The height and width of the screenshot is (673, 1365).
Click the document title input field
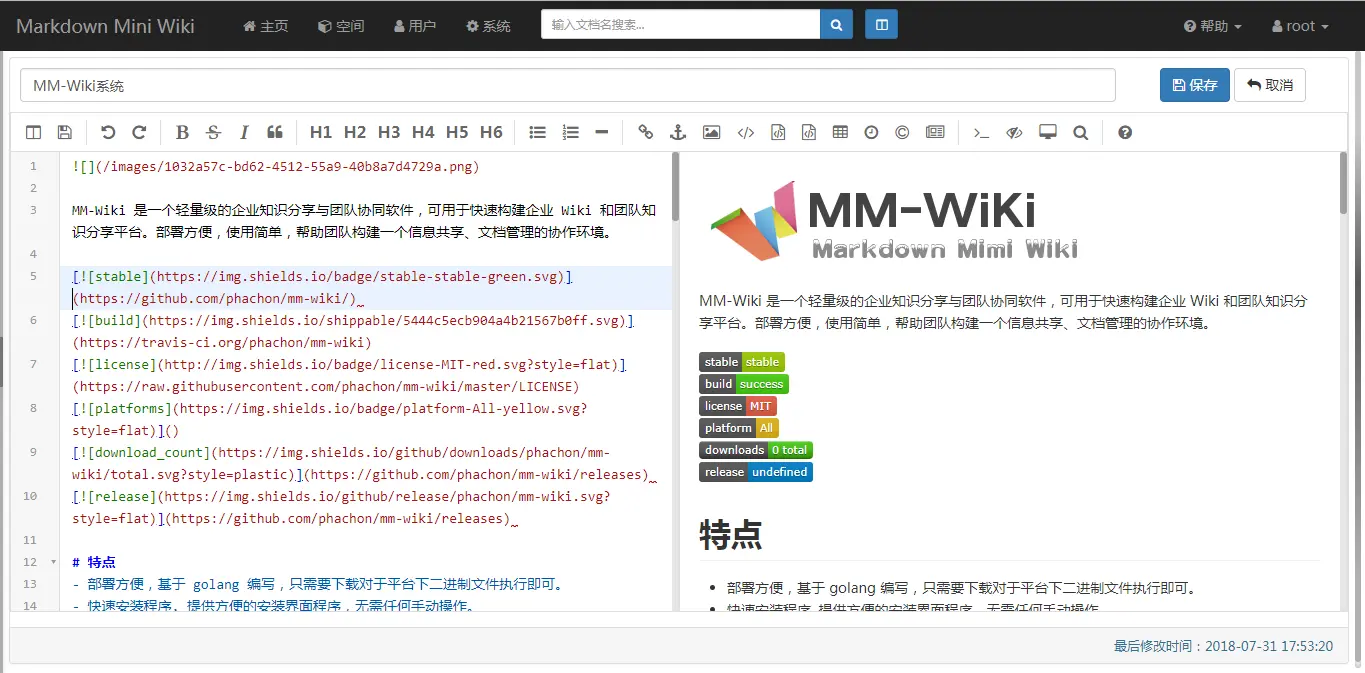tap(567, 85)
